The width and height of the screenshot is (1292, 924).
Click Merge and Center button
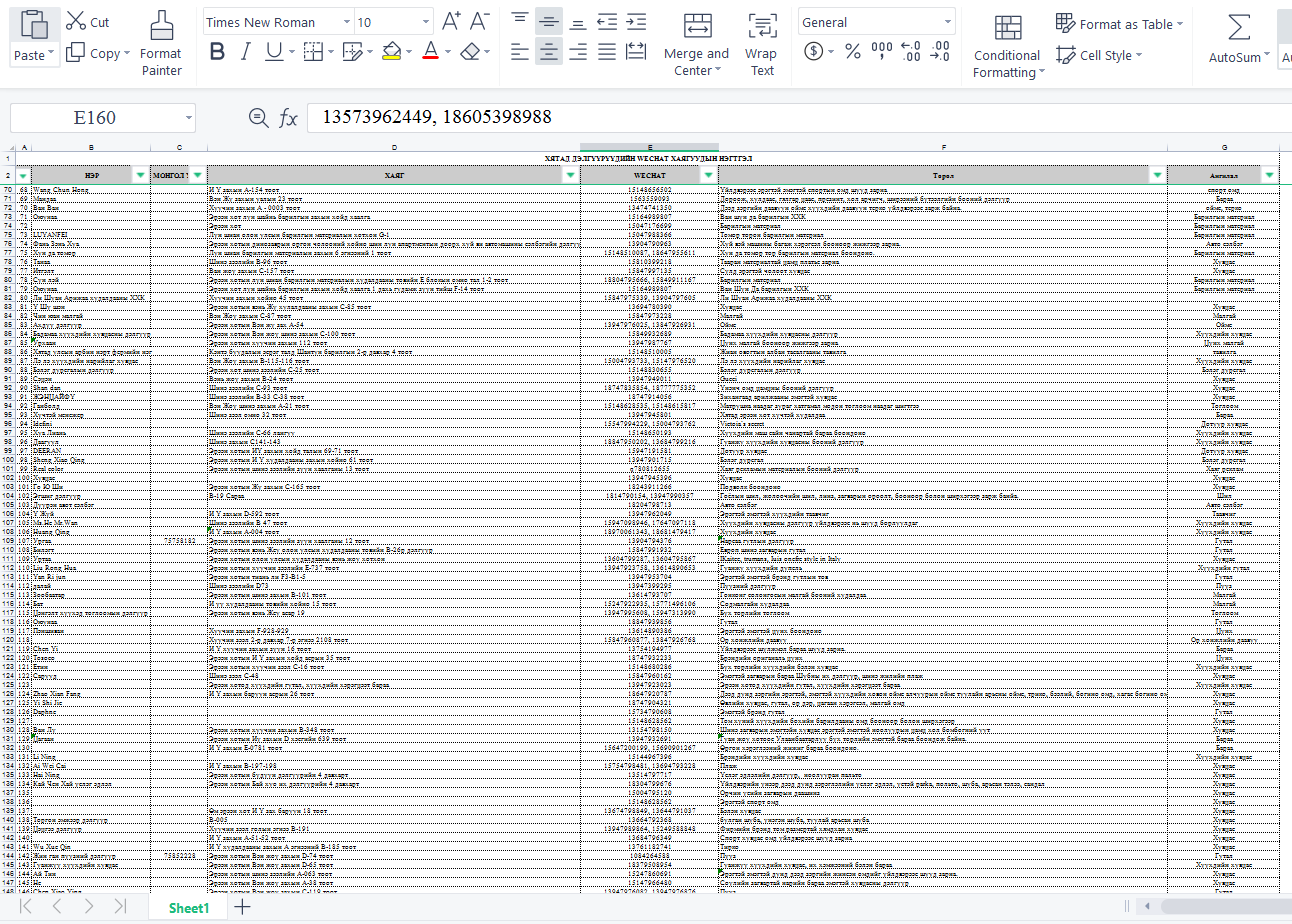click(697, 44)
